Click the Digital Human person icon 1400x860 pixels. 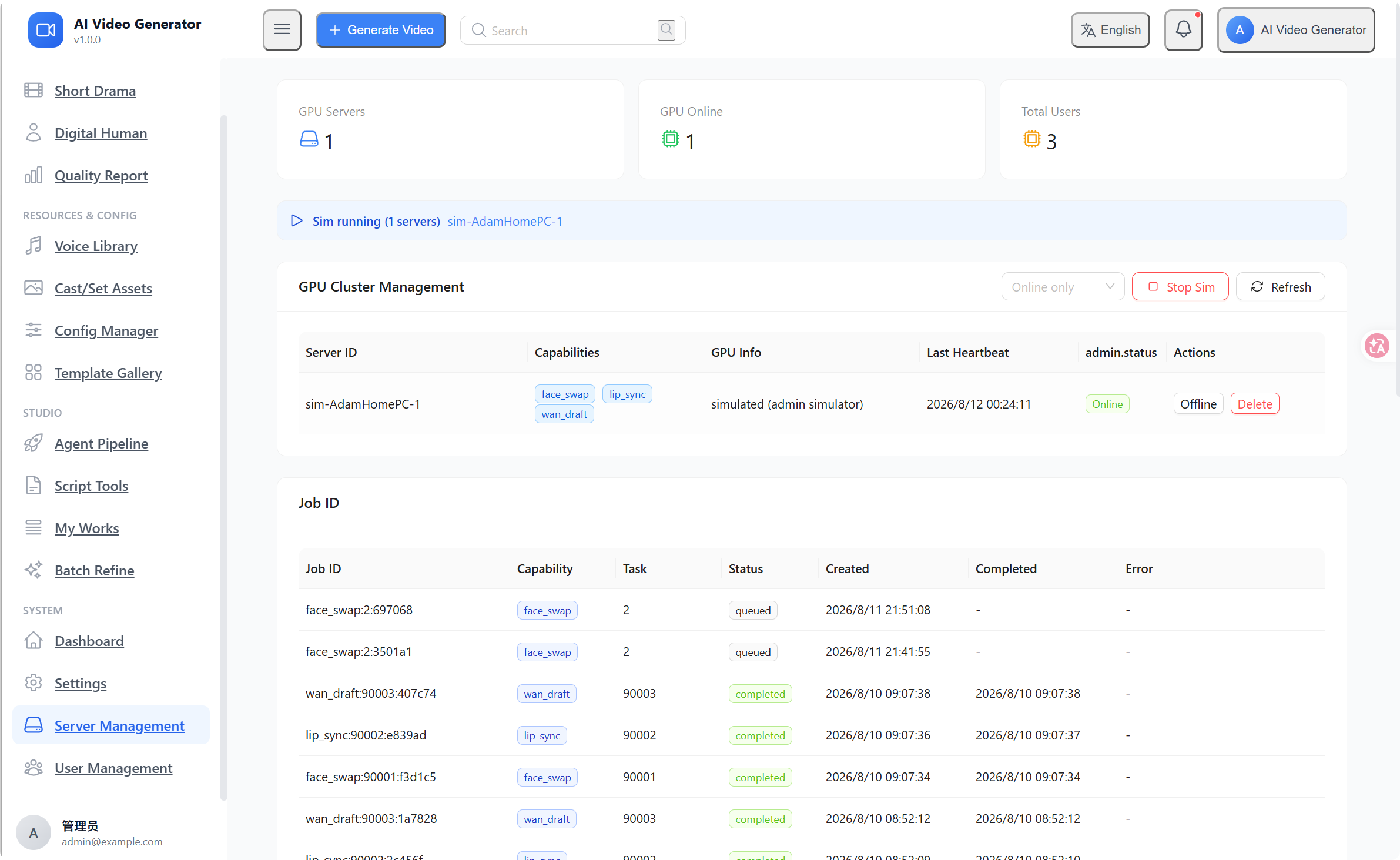[x=34, y=133]
